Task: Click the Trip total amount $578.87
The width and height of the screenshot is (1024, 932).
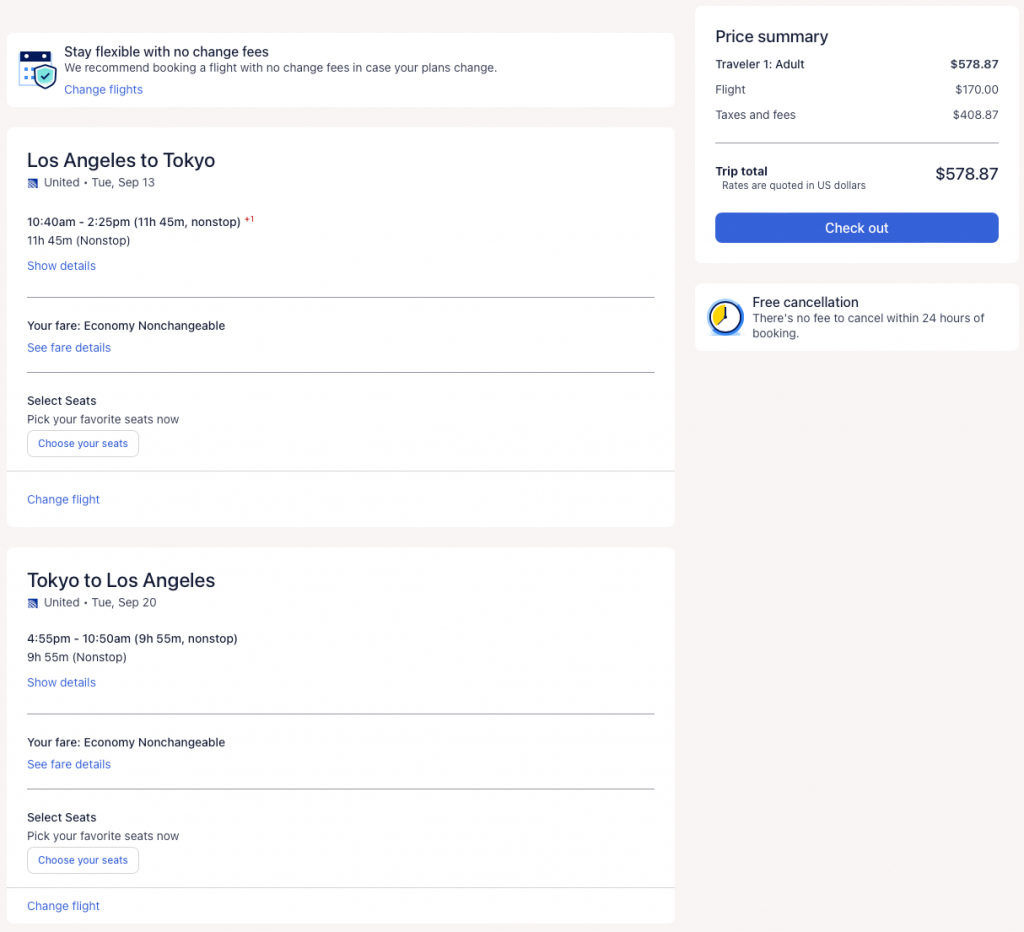Action: click(966, 174)
